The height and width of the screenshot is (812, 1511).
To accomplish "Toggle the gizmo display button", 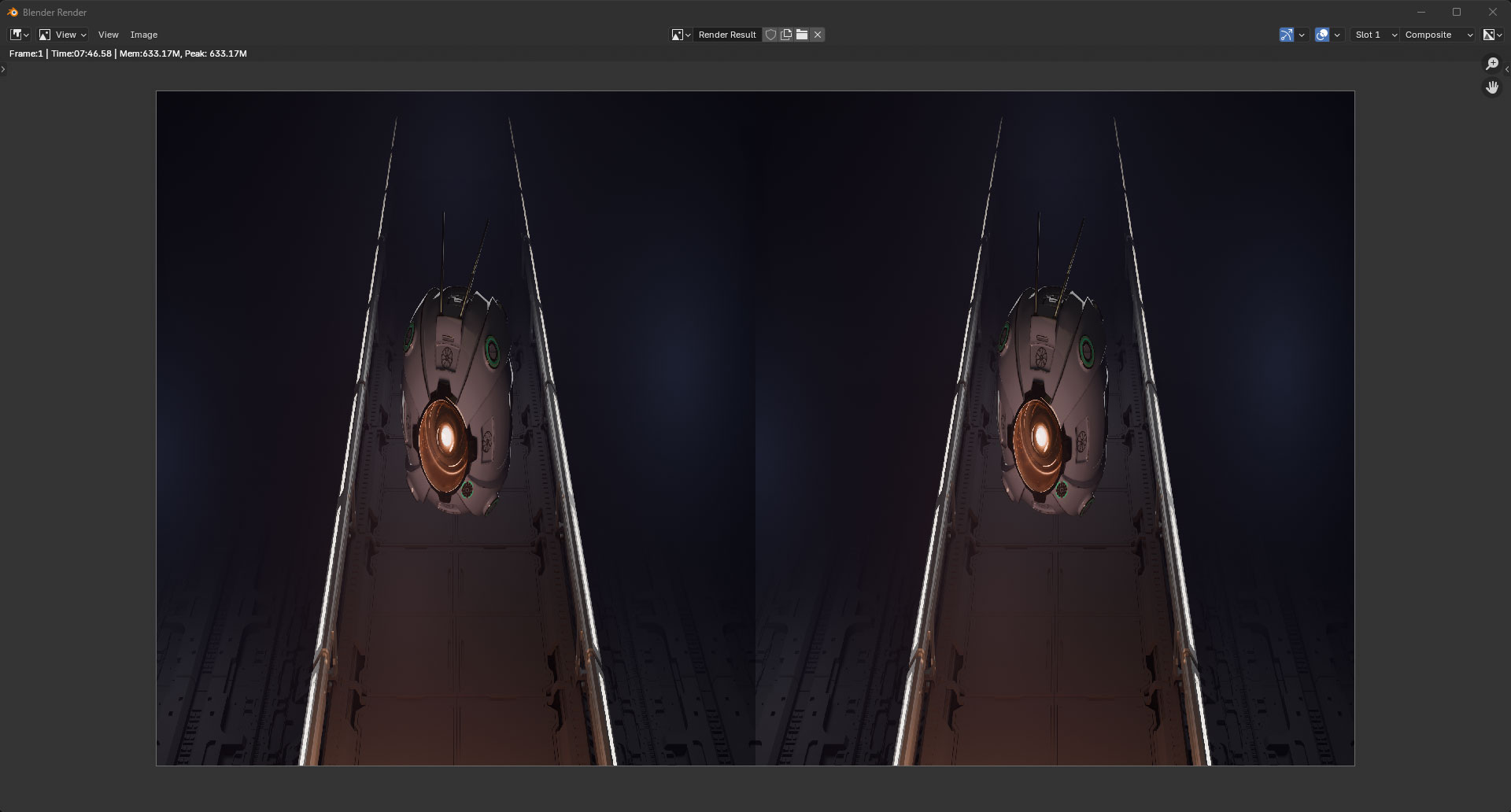I will 1287,35.
